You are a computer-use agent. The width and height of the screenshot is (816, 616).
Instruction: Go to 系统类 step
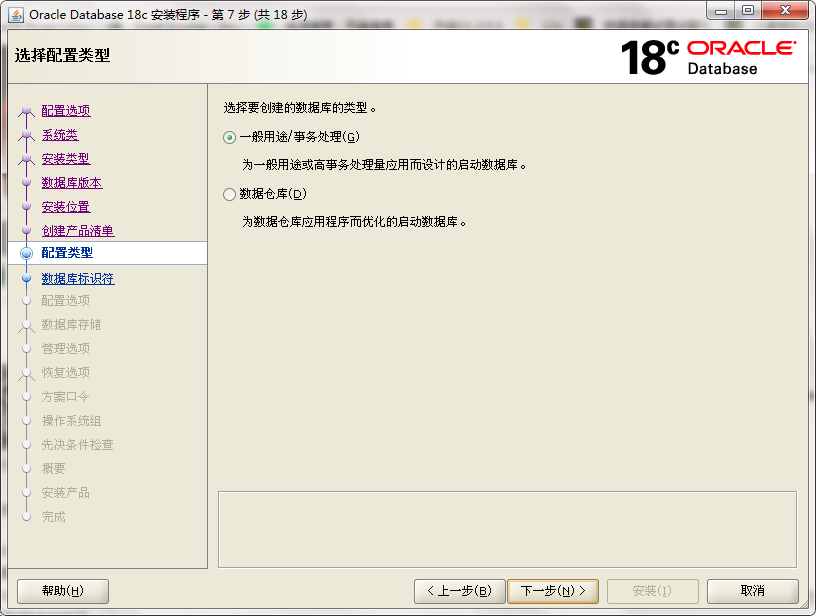coord(60,135)
